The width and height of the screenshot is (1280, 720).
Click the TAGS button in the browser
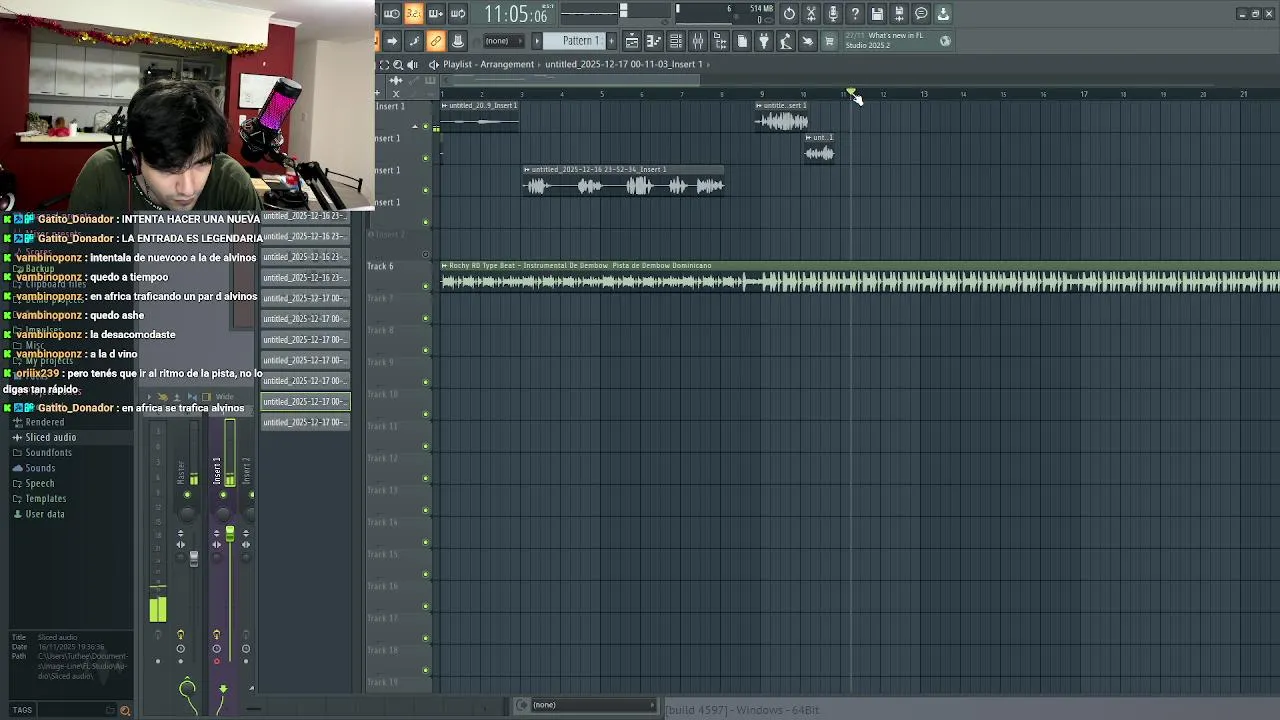point(22,710)
